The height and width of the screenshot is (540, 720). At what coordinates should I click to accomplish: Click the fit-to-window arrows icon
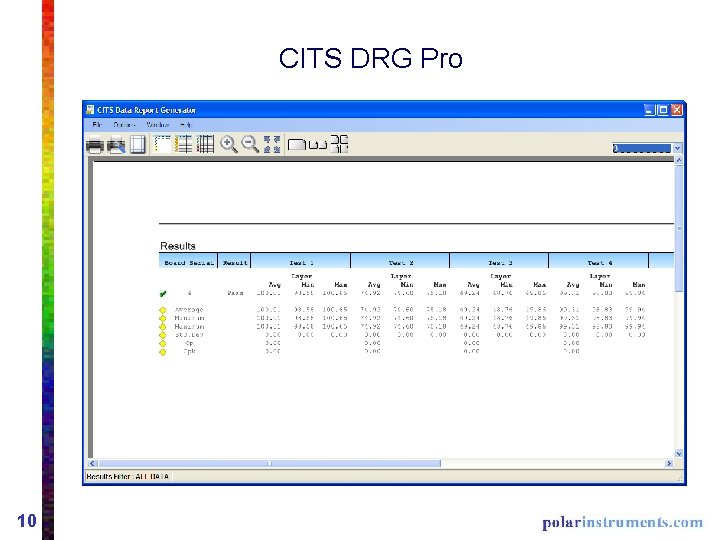point(272,145)
